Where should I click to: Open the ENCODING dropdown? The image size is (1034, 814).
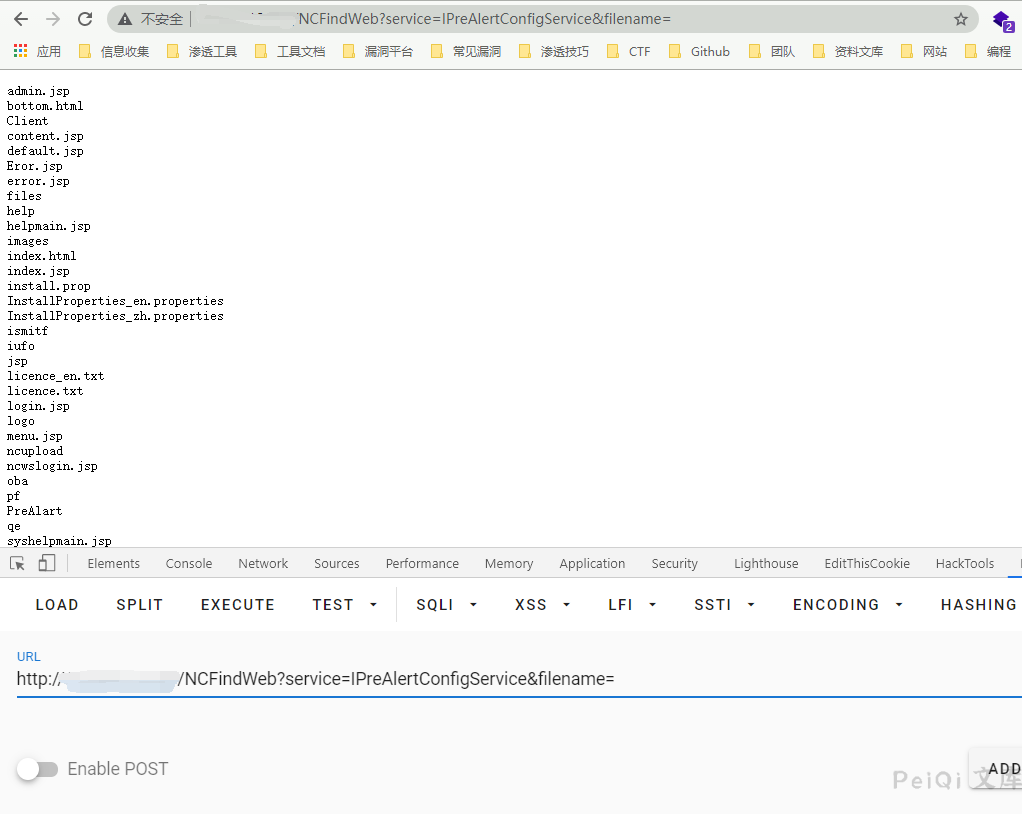pos(847,605)
